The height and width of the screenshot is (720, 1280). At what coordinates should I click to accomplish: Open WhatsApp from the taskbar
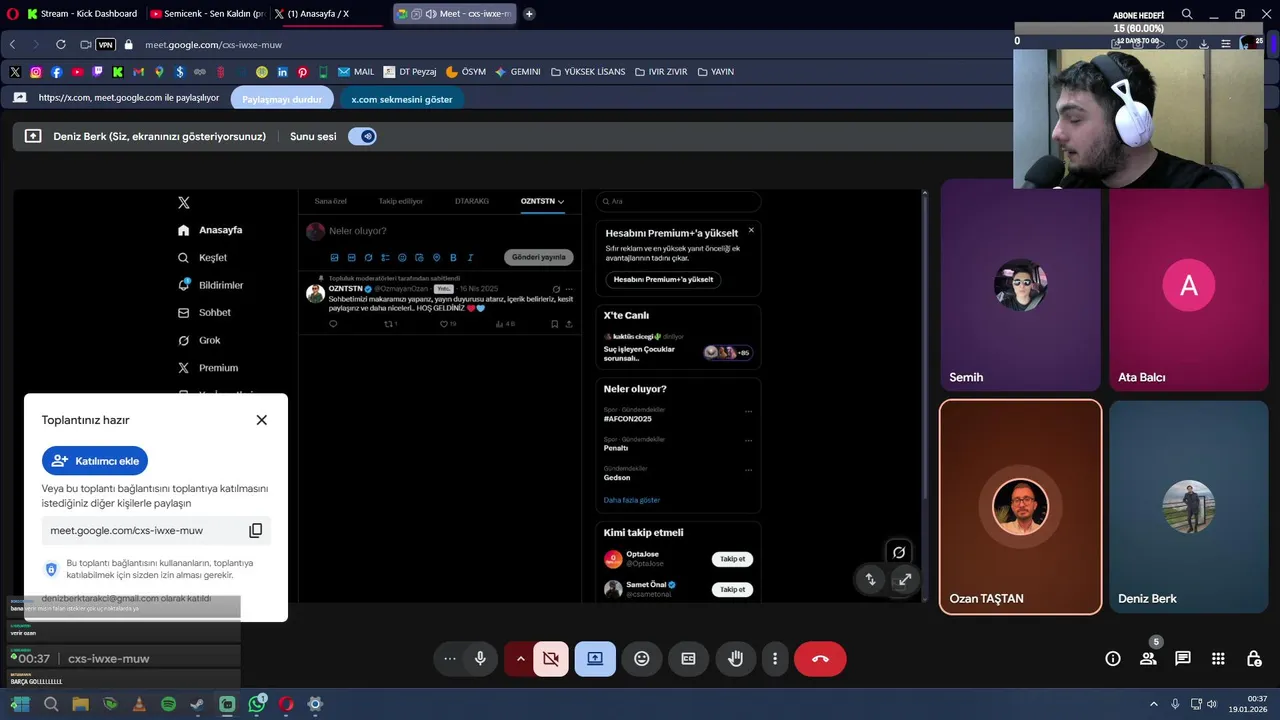point(256,704)
